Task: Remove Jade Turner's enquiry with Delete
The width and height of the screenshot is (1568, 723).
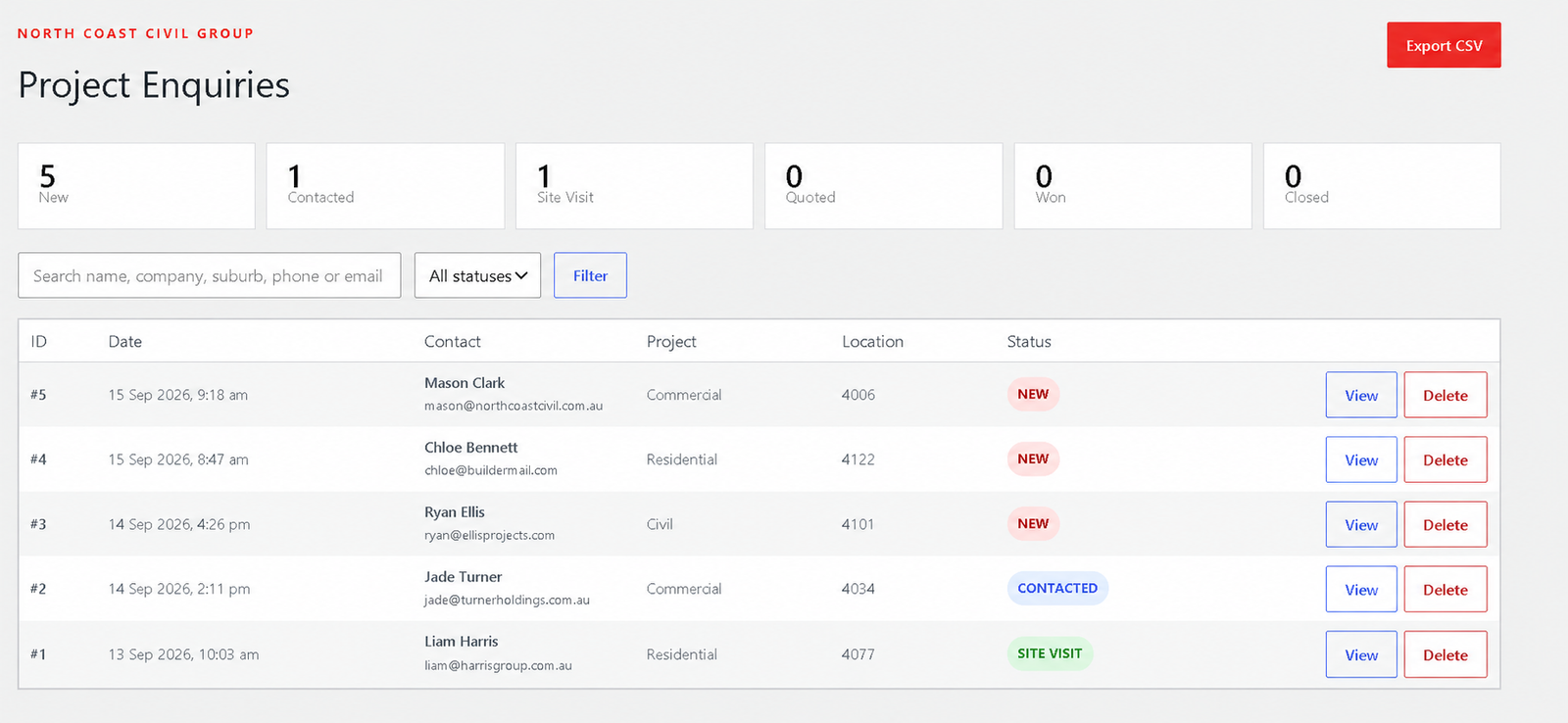Action: click(1445, 589)
